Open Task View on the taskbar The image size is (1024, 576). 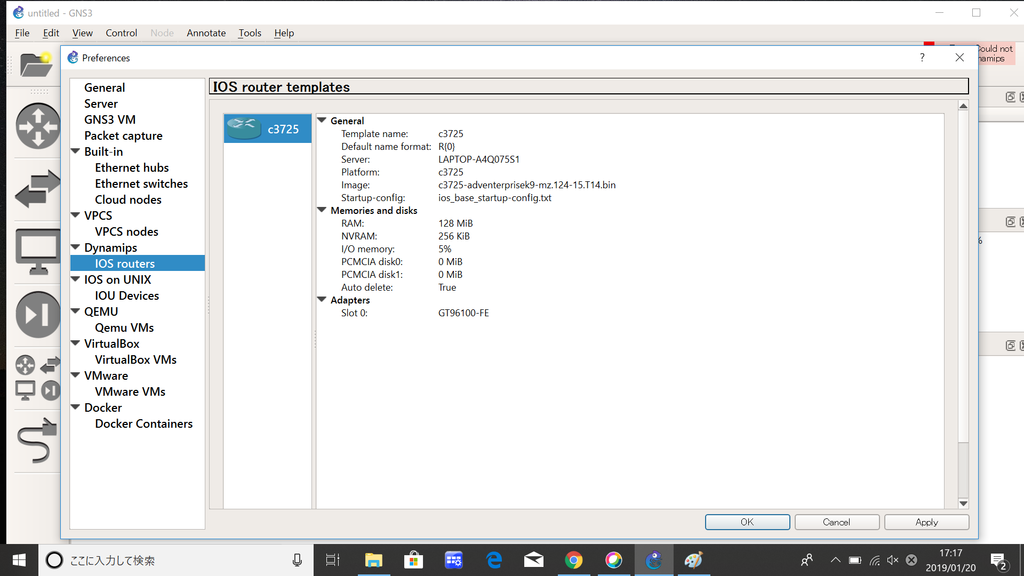(x=332, y=560)
